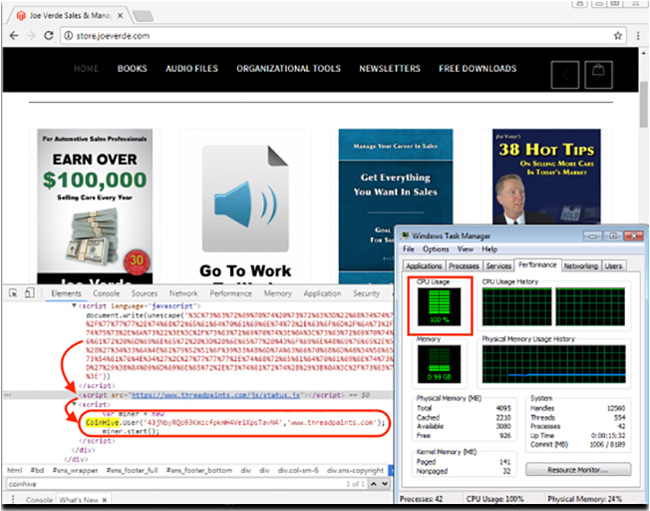Screen dimensions: 650x511
Task: Click the site info icon in address bar
Action: pyautogui.click(x=68, y=36)
